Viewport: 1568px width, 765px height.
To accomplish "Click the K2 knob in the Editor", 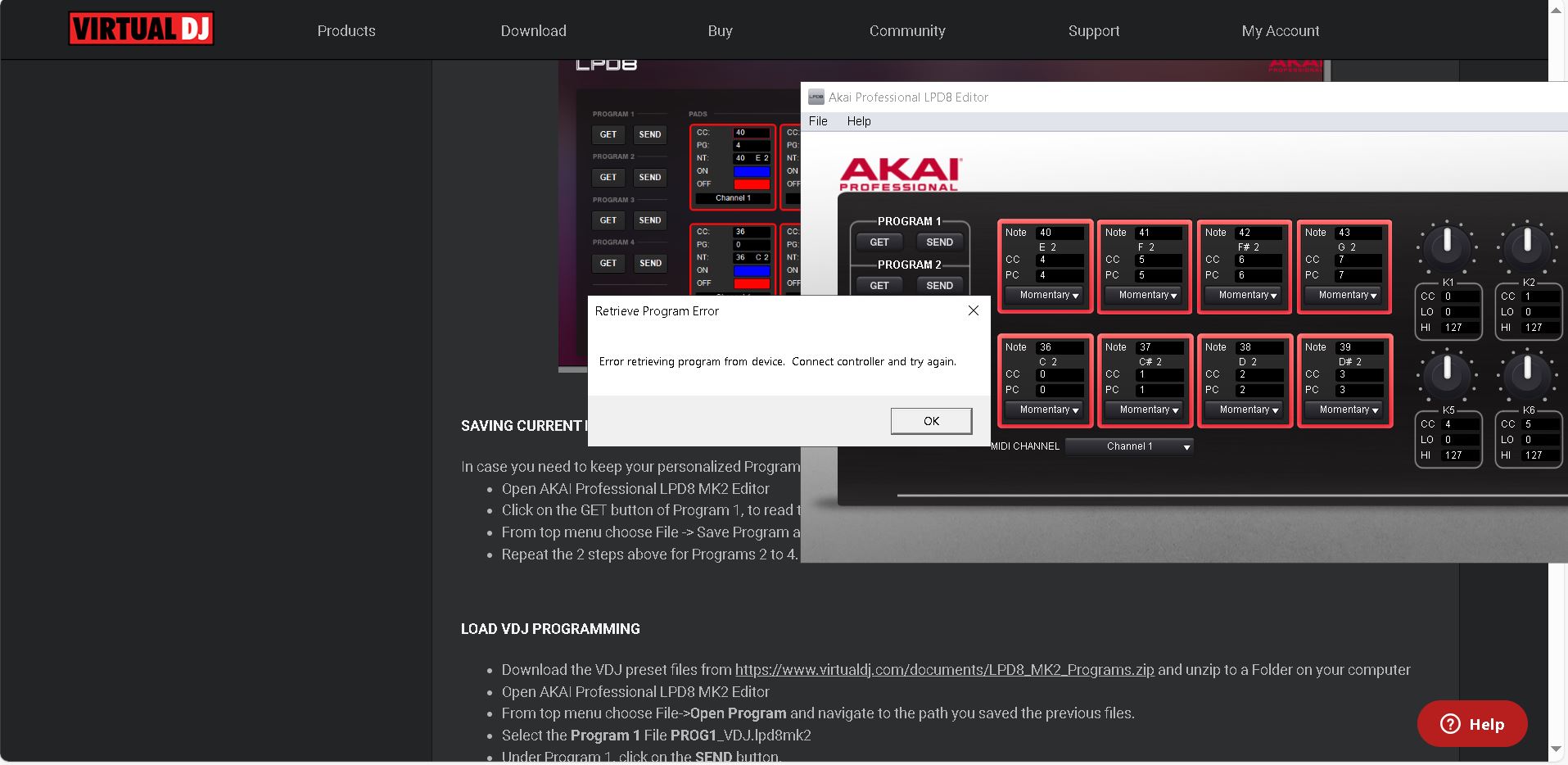I will coord(1527,247).
